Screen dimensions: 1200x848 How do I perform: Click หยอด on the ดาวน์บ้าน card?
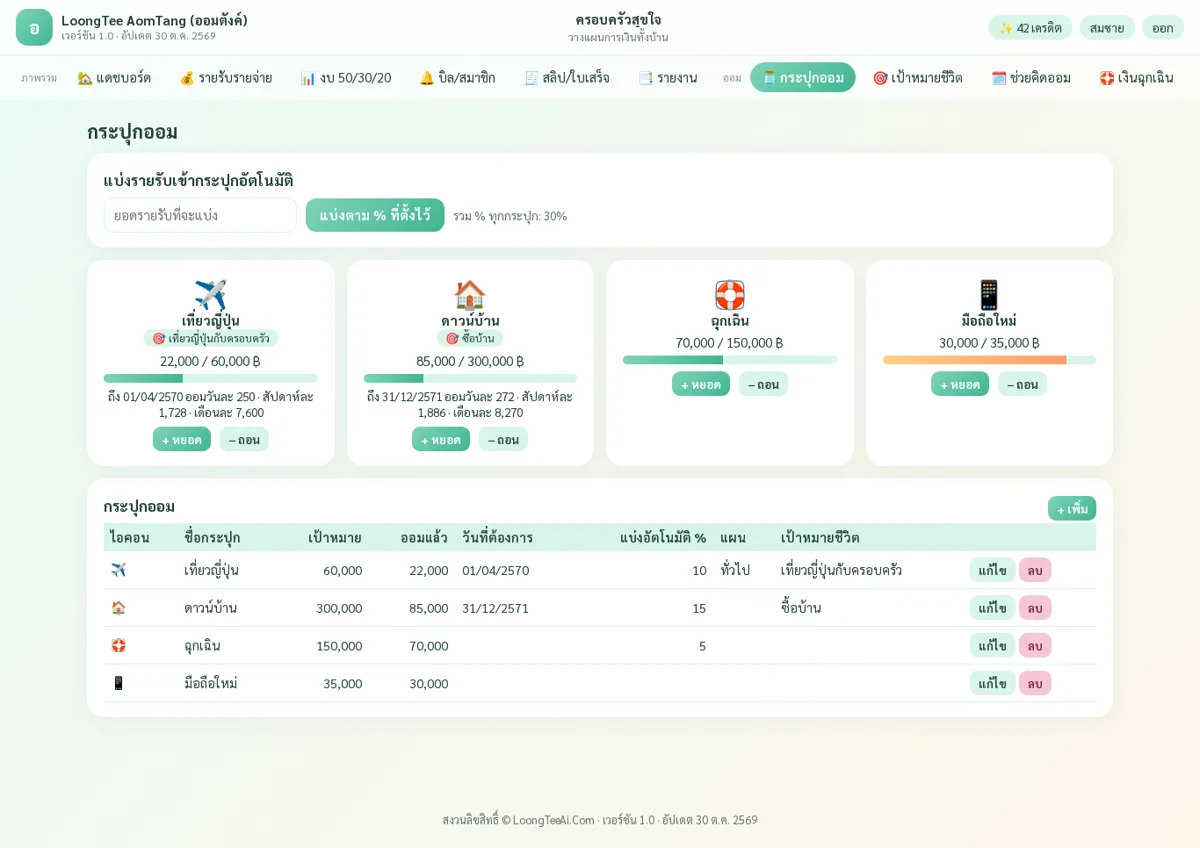[x=441, y=439]
